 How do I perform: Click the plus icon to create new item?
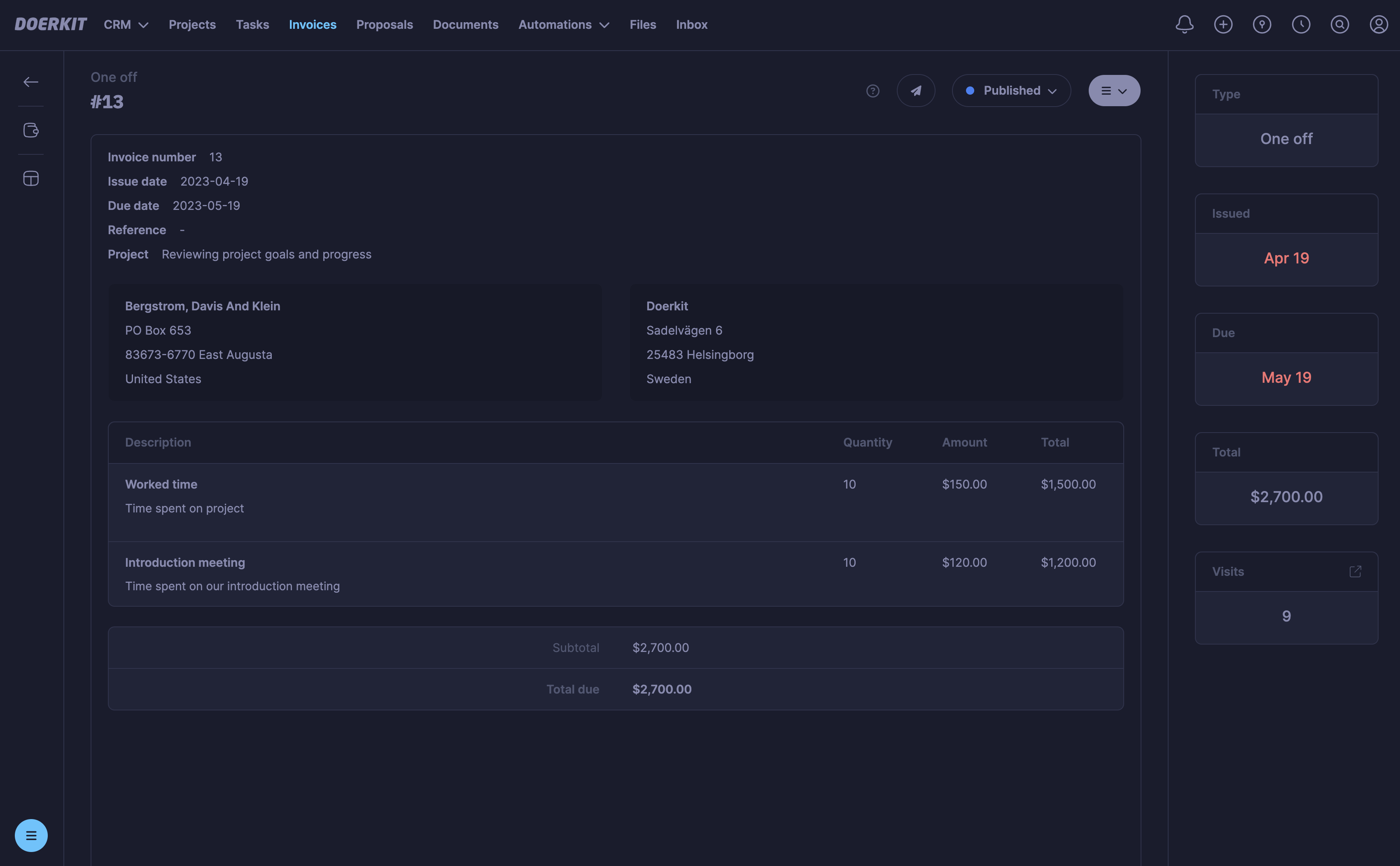pos(1223,24)
